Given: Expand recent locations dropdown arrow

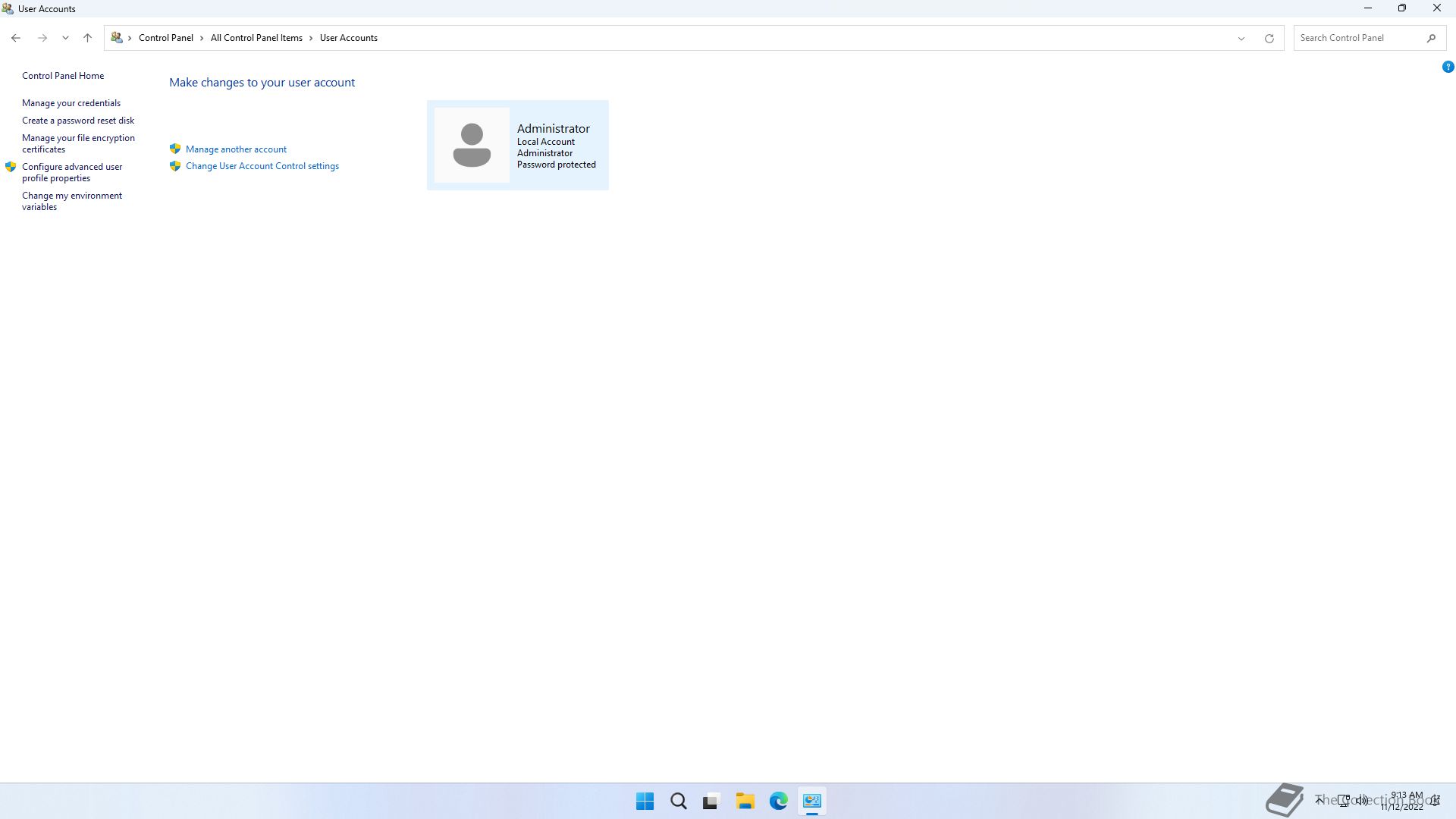Looking at the screenshot, I should (x=65, y=38).
